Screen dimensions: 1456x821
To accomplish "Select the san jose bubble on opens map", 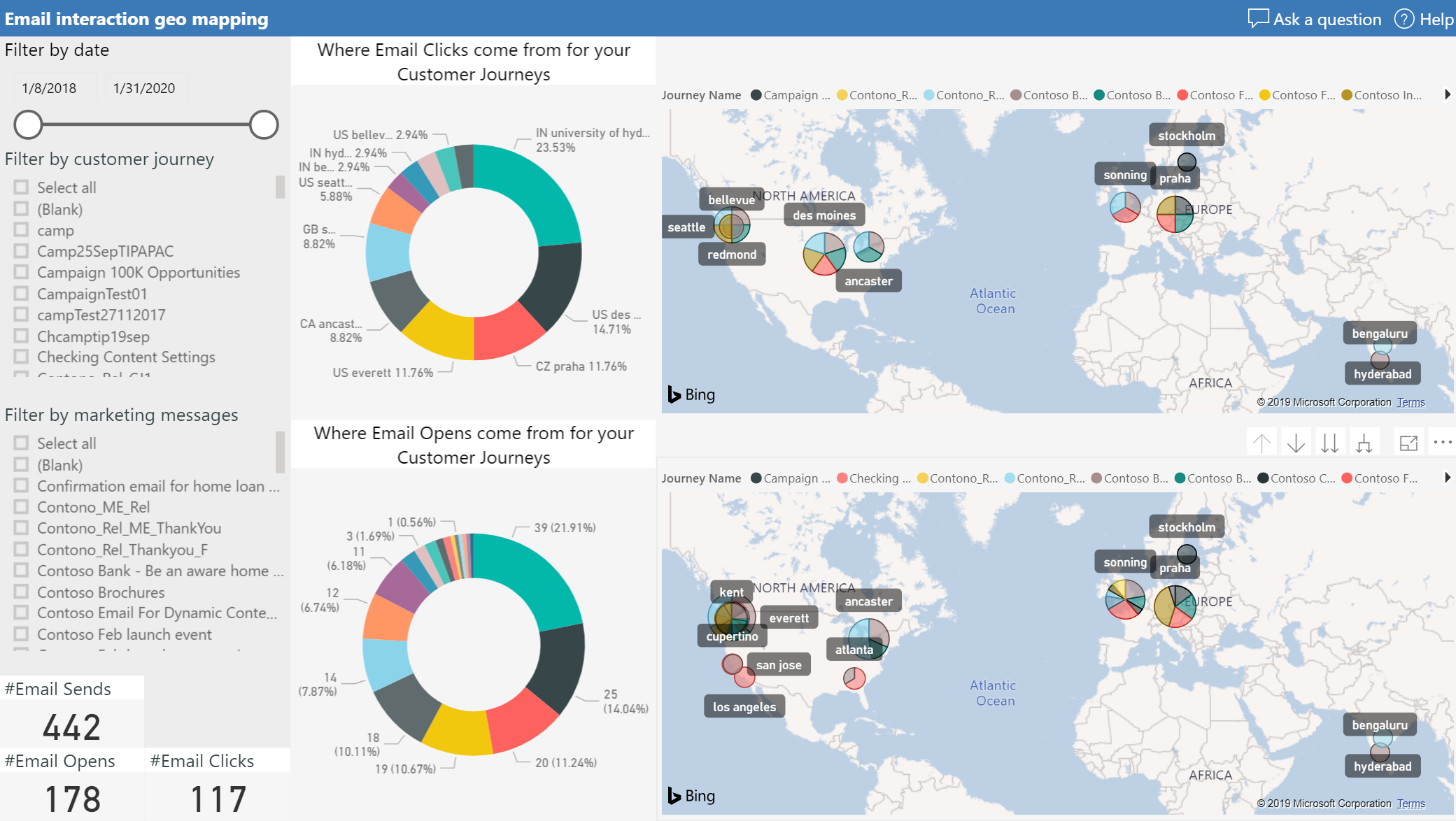I will click(733, 664).
